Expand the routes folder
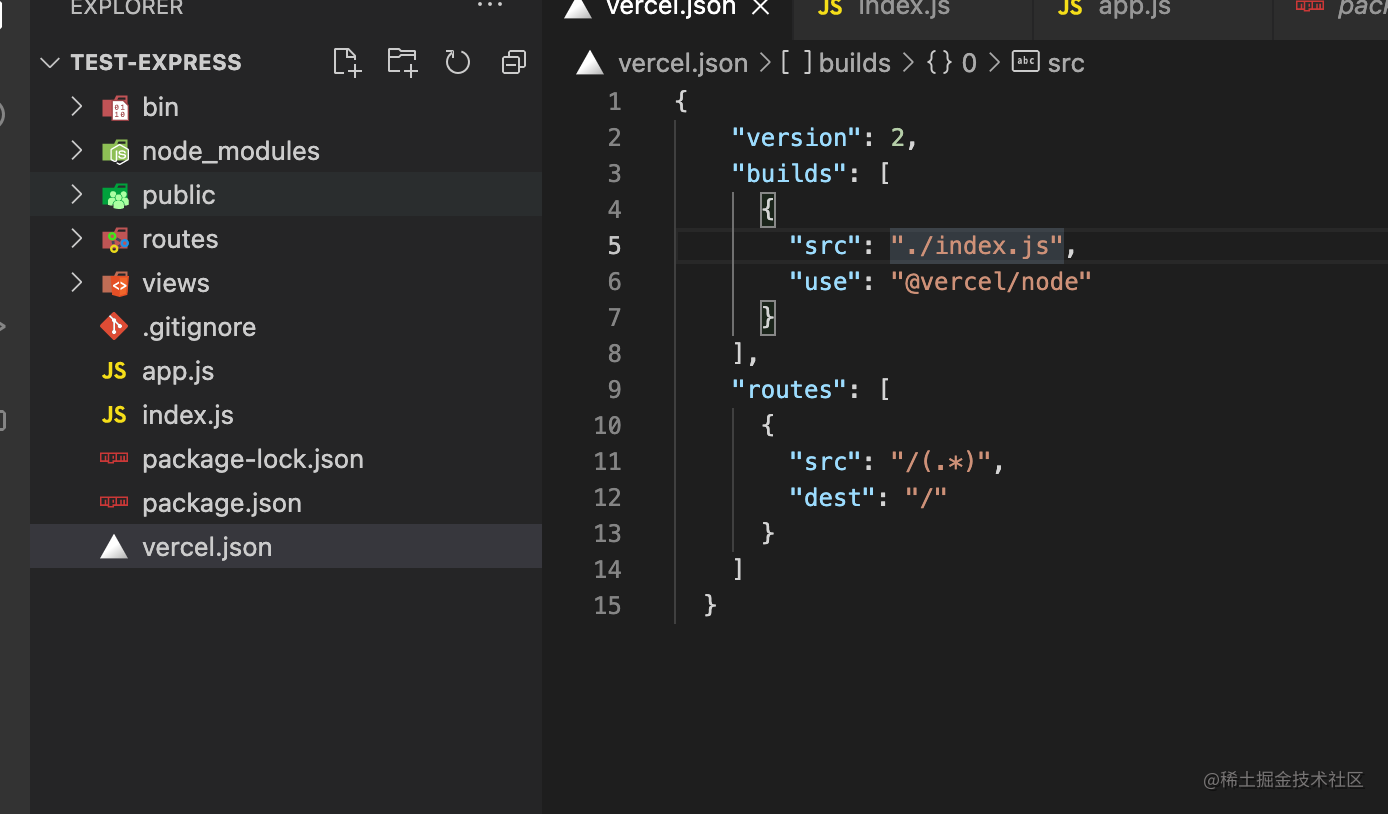 click(77, 238)
